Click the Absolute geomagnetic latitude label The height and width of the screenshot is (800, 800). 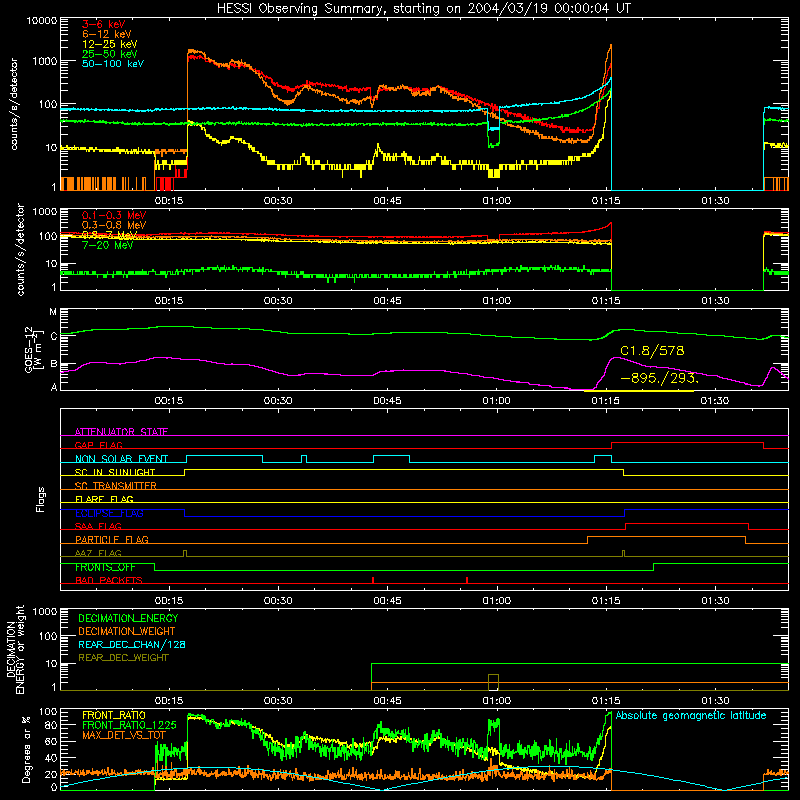click(691, 716)
